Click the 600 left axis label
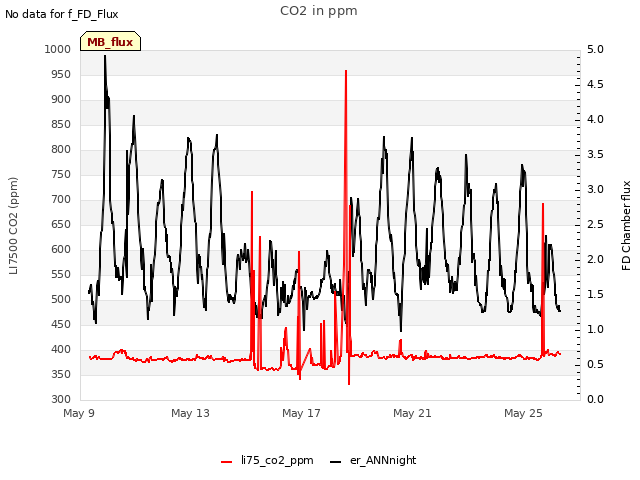This screenshot has width=640, height=480. click(x=61, y=249)
